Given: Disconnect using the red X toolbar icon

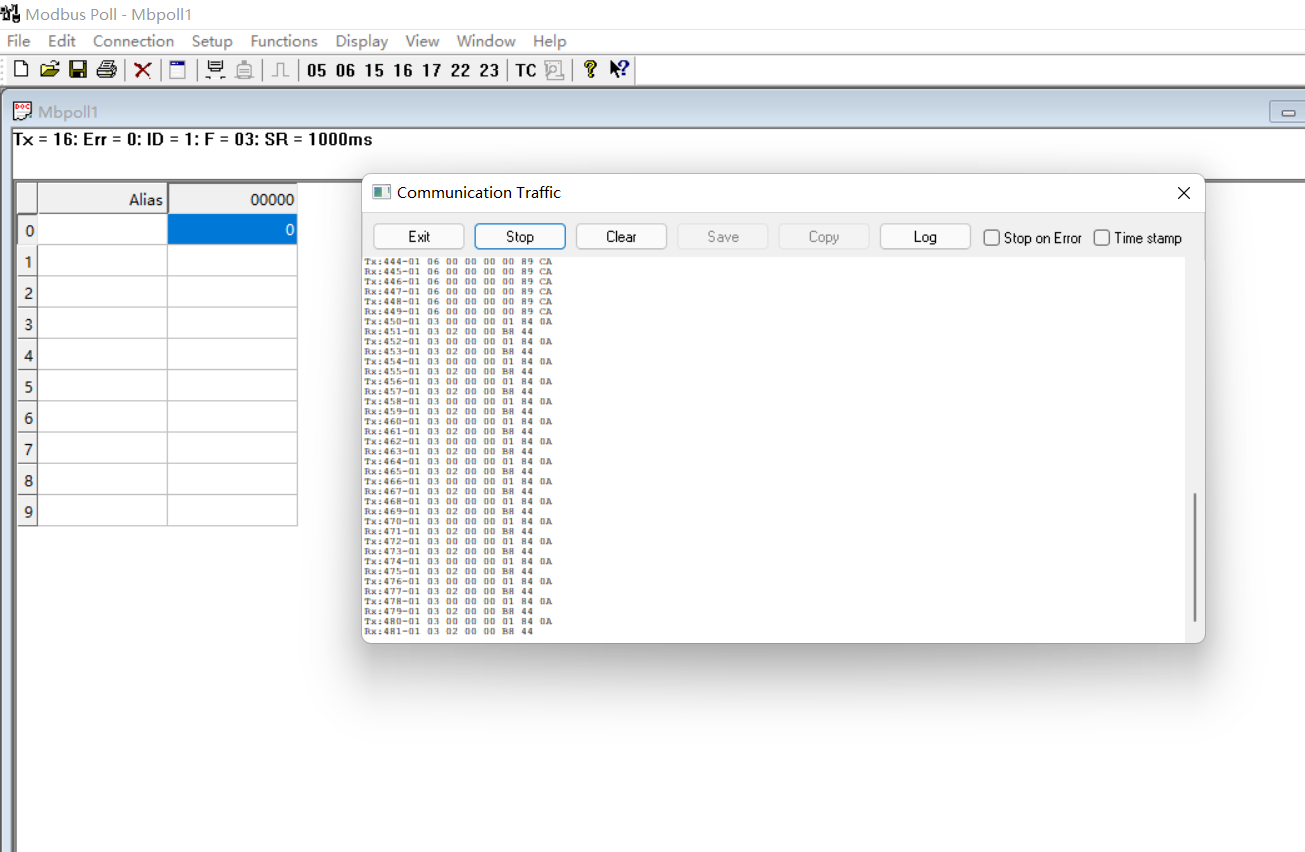Looking at the screenshot, I should pos(142,69).
